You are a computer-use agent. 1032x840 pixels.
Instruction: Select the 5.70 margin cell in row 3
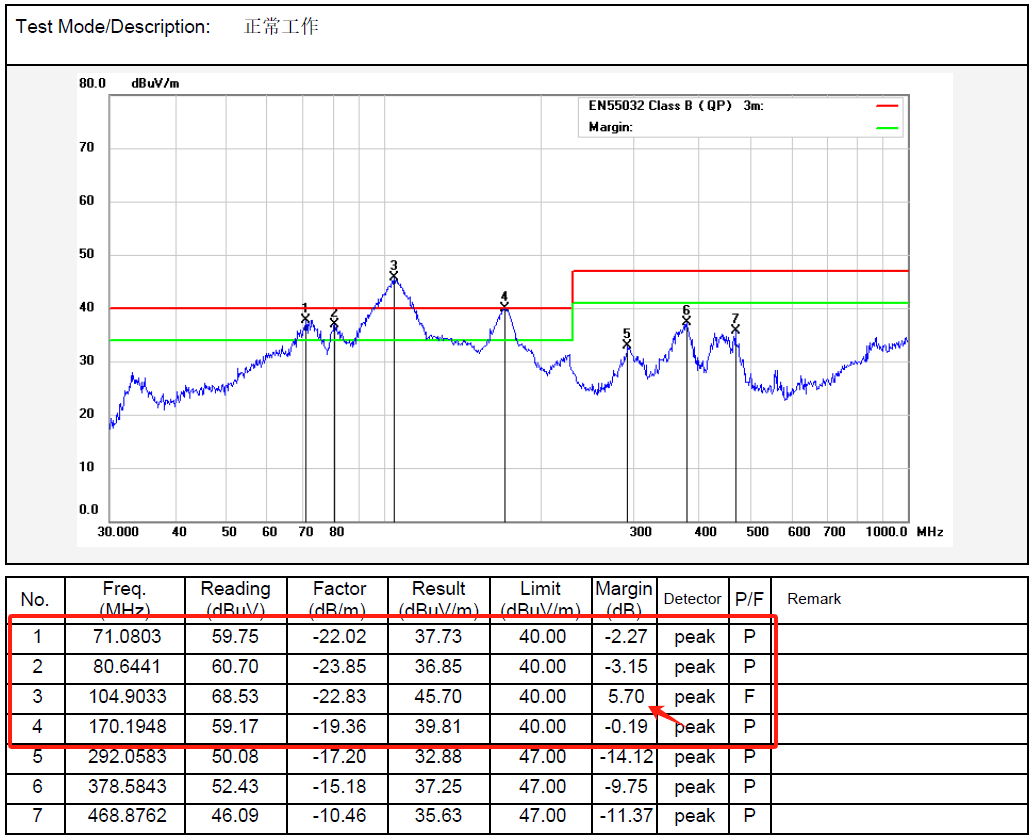pyautogui.click(x=624, y=697)
